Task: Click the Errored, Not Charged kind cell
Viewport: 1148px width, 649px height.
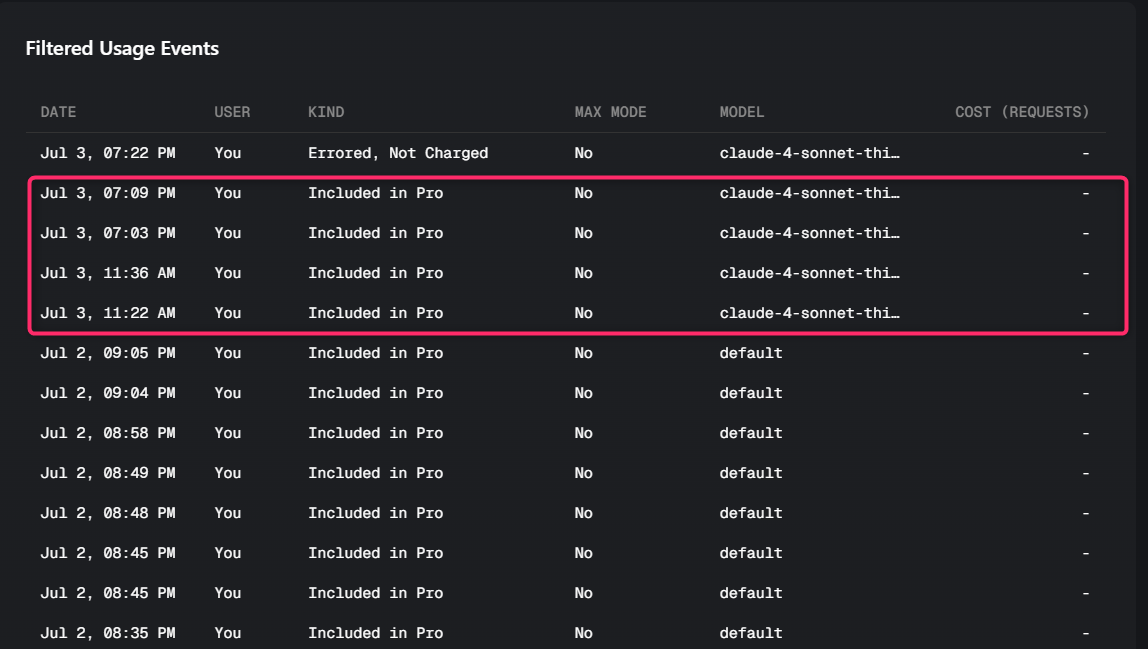Action: click(398, 153)
